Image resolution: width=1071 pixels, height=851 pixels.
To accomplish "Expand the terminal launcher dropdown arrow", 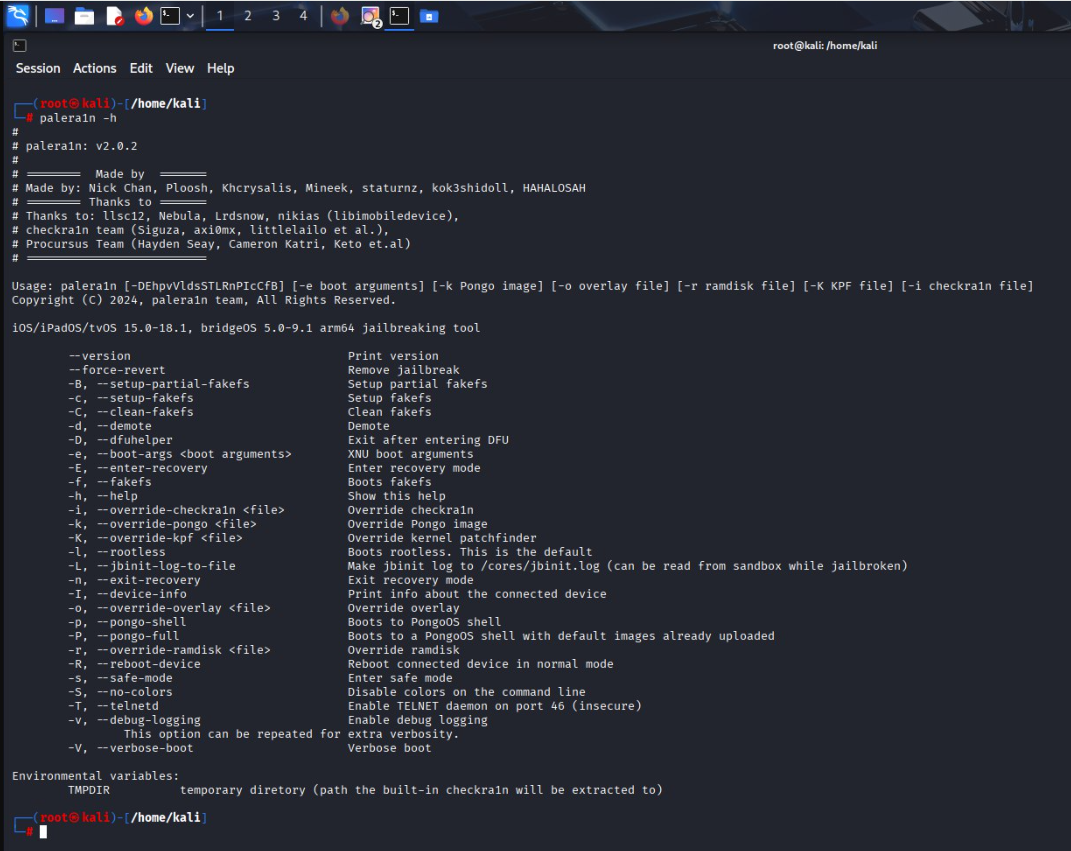I will (x=190, y=16).
